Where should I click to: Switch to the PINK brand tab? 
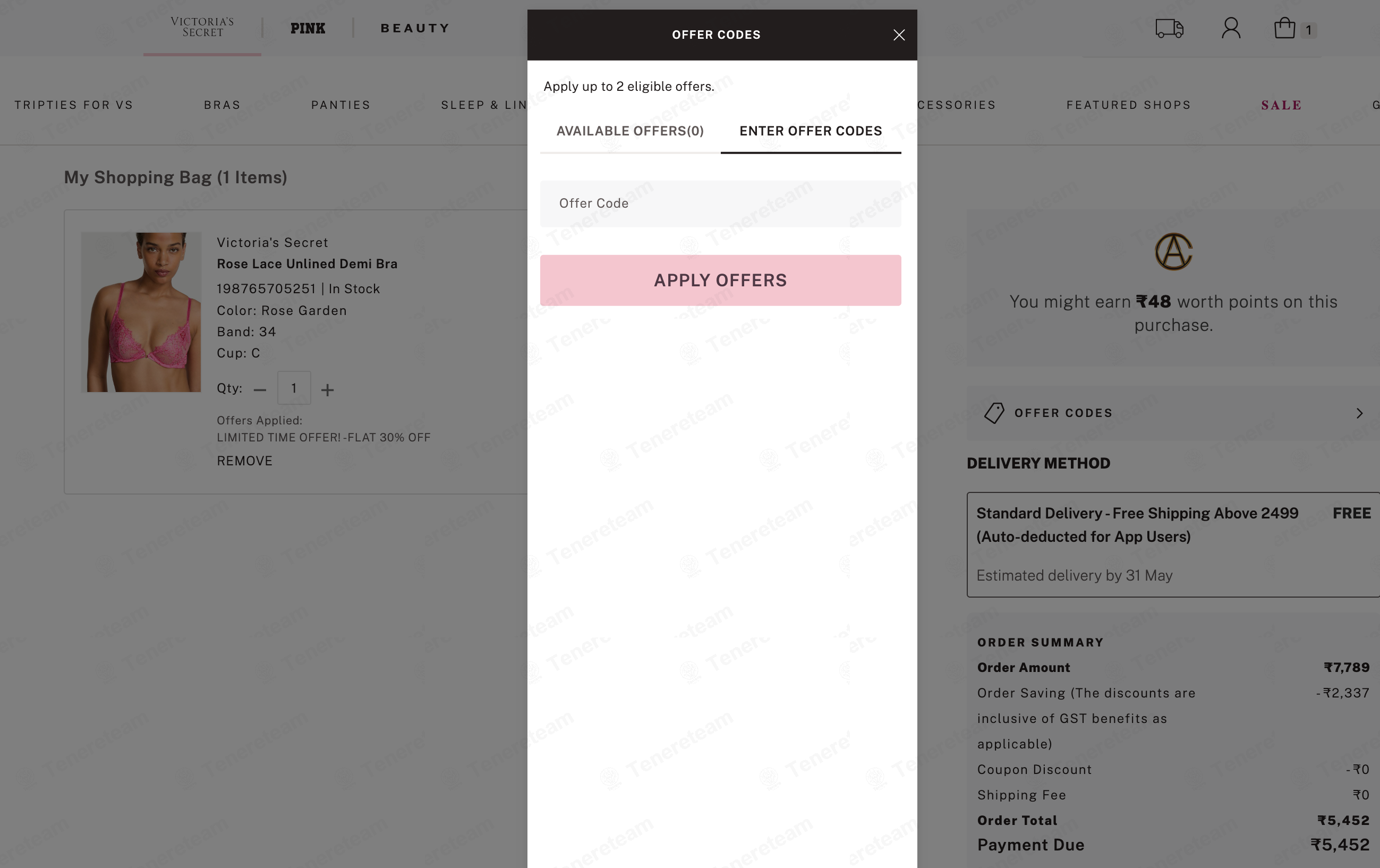coord(308,28)
